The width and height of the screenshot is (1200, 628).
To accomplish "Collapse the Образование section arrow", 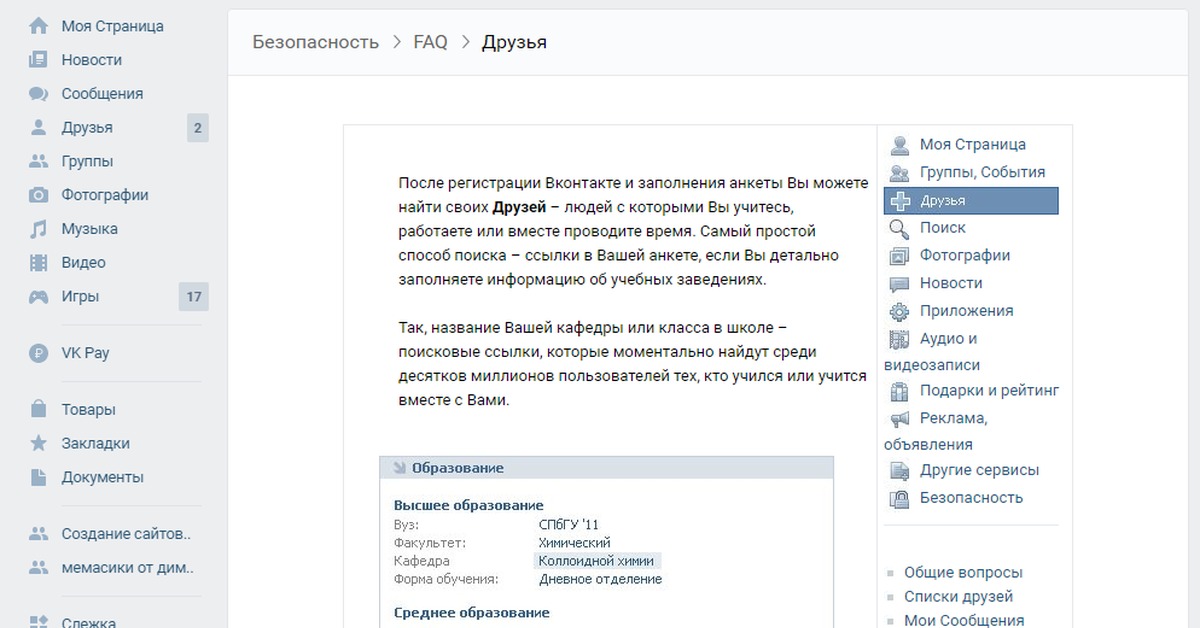I will tap(399, 468).
